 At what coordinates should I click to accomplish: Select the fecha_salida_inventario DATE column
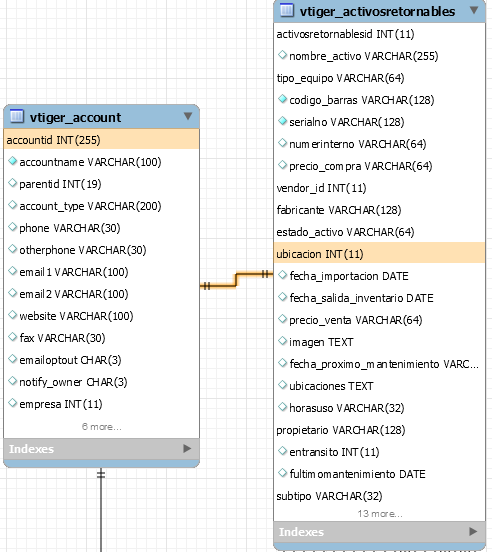379,298
